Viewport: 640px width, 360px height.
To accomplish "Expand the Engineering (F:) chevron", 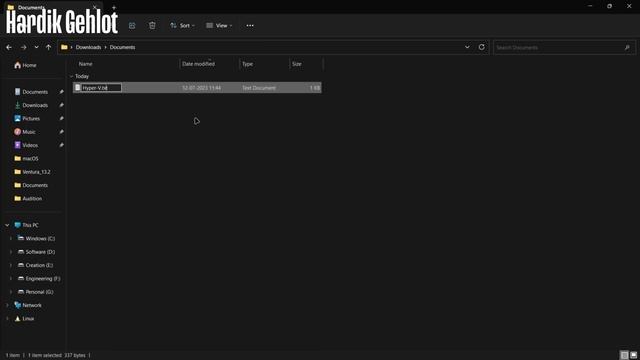I will tap(11, 278).
